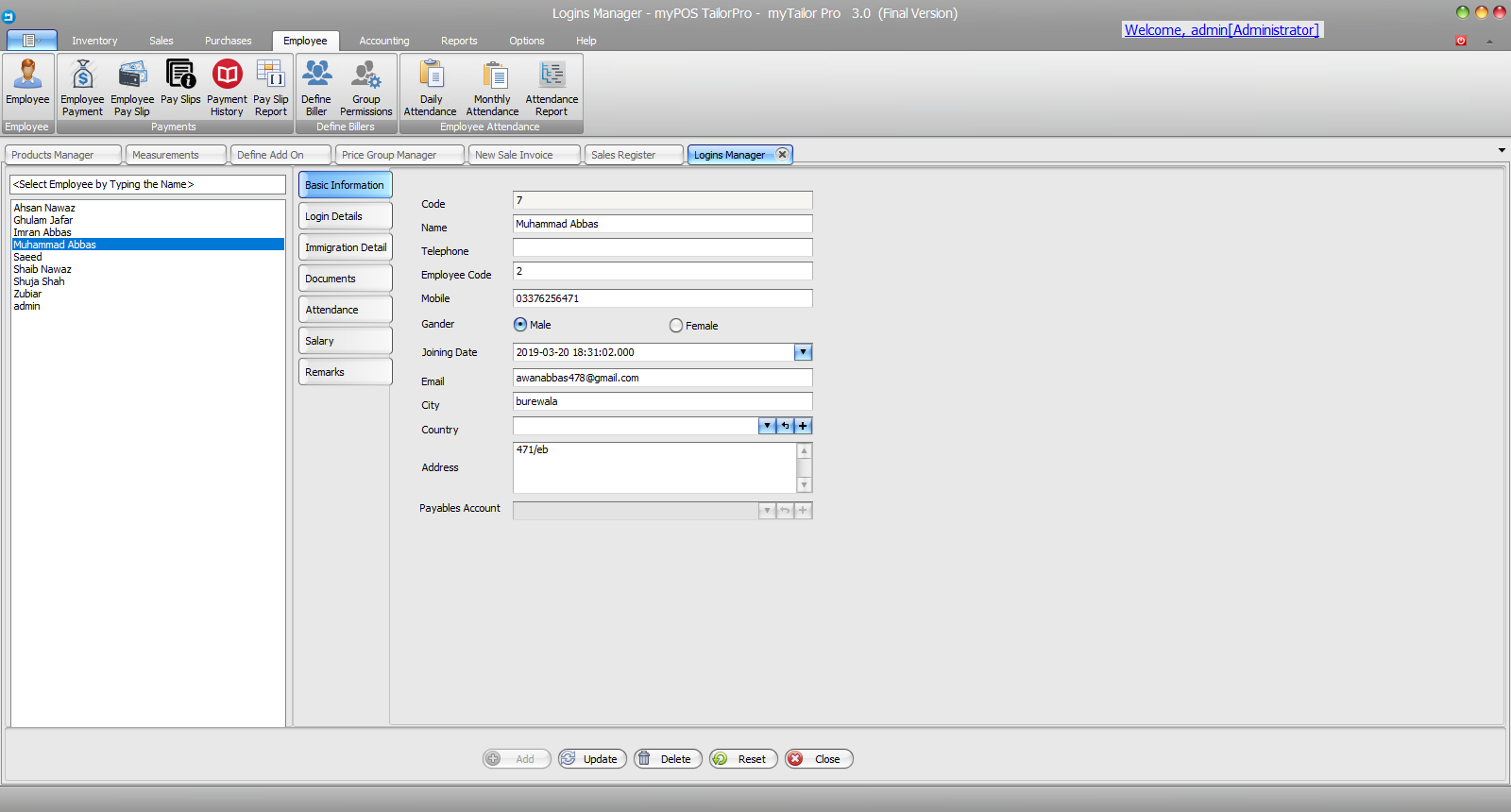Viewport: 1511px width, 812px height.
Task: Open Group Permissions
Action: [x=366, y=88]
